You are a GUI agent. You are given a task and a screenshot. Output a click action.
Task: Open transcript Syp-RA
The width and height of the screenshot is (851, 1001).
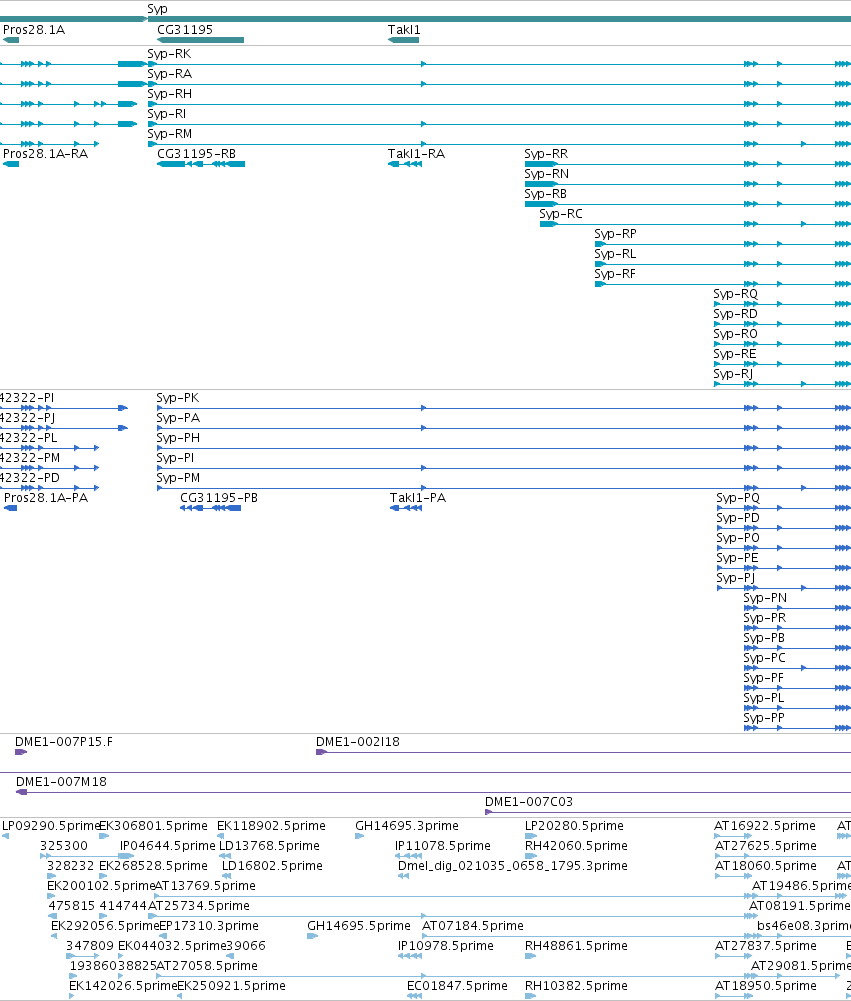tap(170, 73)
